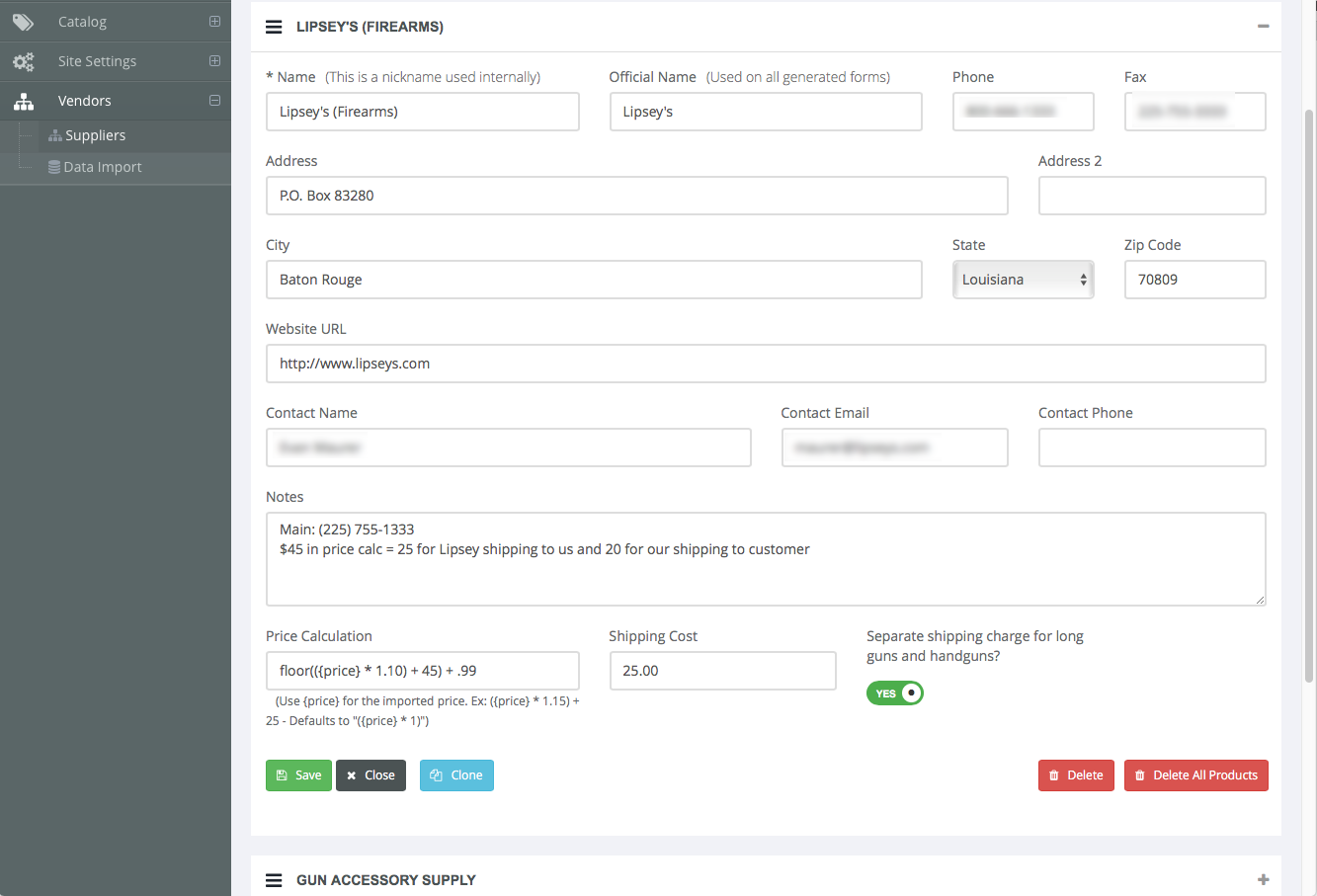Click the Data Import database icon
This screenshot has height=896, width=1317.
point(54,167)
